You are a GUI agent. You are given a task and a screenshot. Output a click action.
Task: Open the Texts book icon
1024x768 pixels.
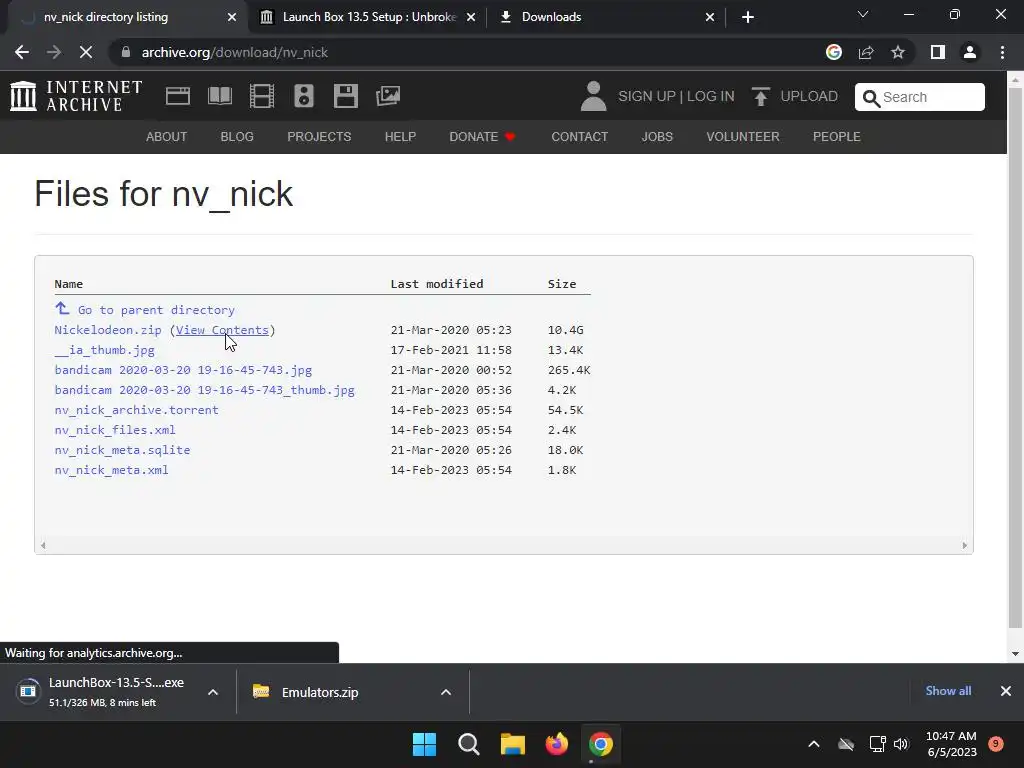[x=219, y=96]
